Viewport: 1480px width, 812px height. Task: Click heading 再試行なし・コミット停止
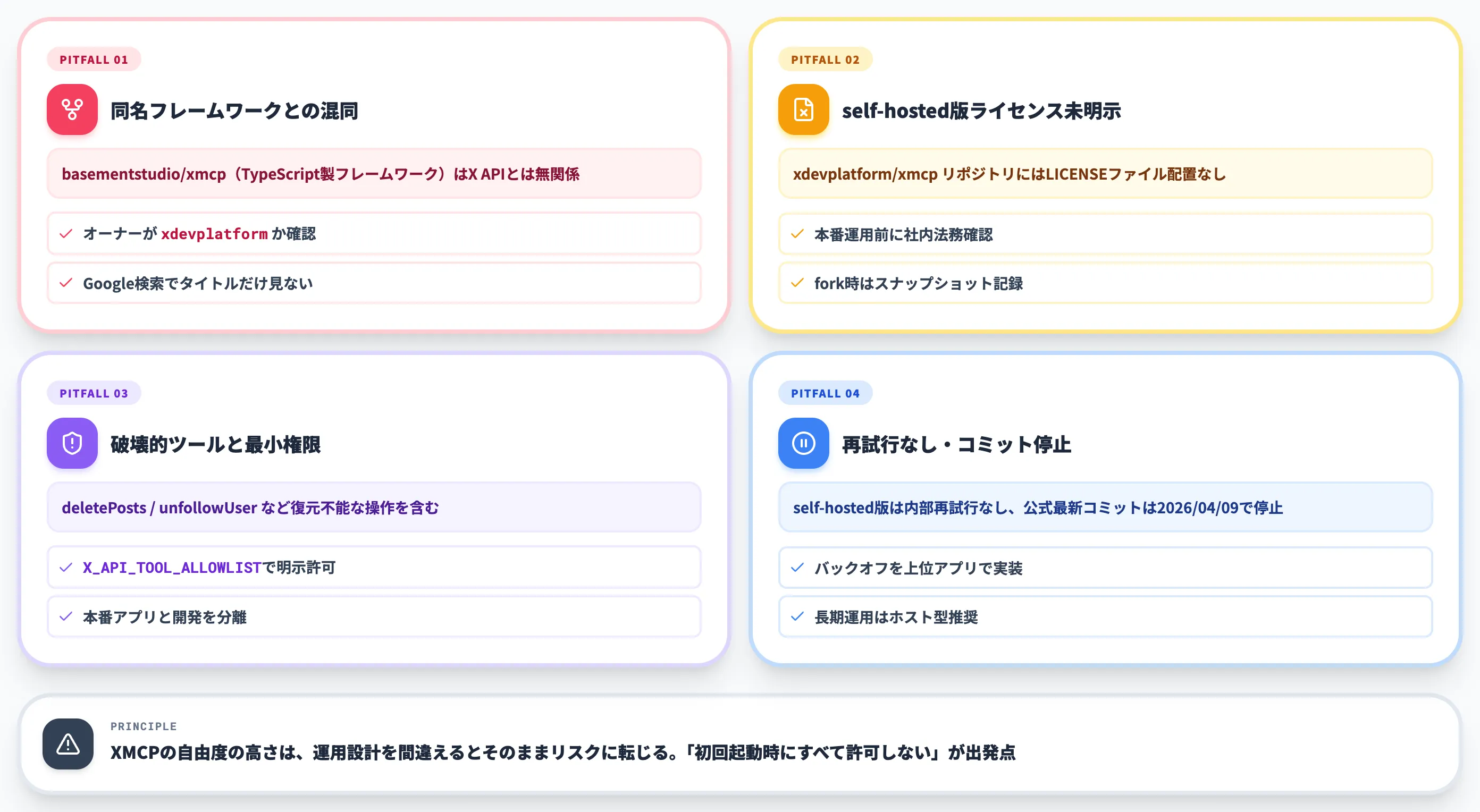(956, 444)
